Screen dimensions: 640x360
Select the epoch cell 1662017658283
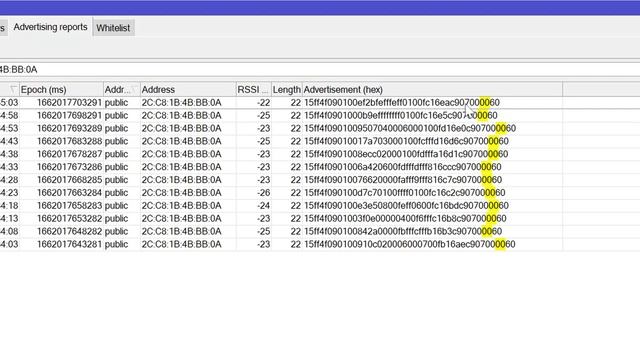click(69, 205)
